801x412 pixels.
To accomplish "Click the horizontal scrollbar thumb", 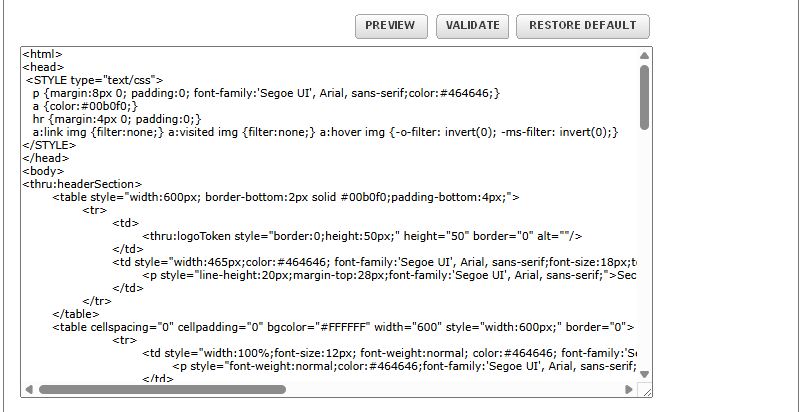I will click(162, 389).
